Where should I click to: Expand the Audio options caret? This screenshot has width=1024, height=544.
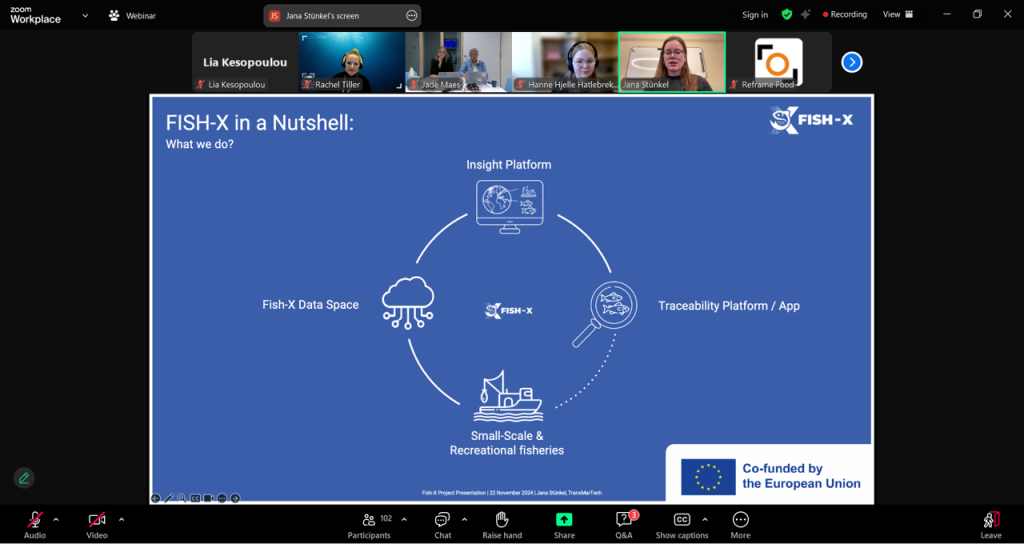[x=56, y=520]
